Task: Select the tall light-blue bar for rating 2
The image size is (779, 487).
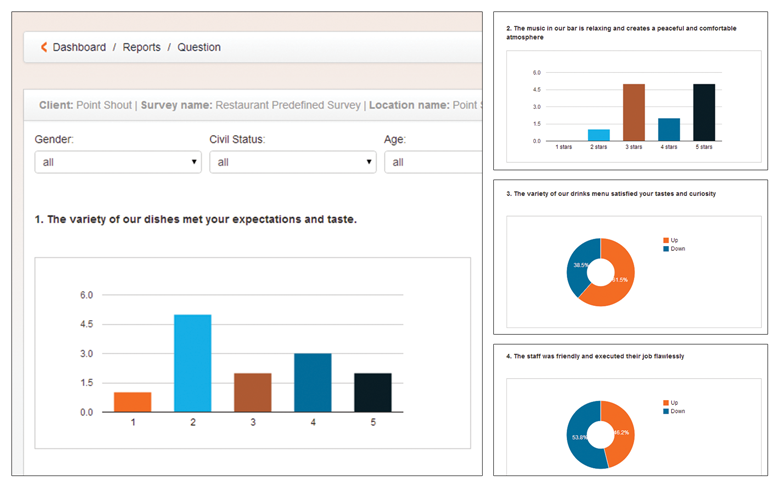Action: pyautogui.click(x=192, y=363)
